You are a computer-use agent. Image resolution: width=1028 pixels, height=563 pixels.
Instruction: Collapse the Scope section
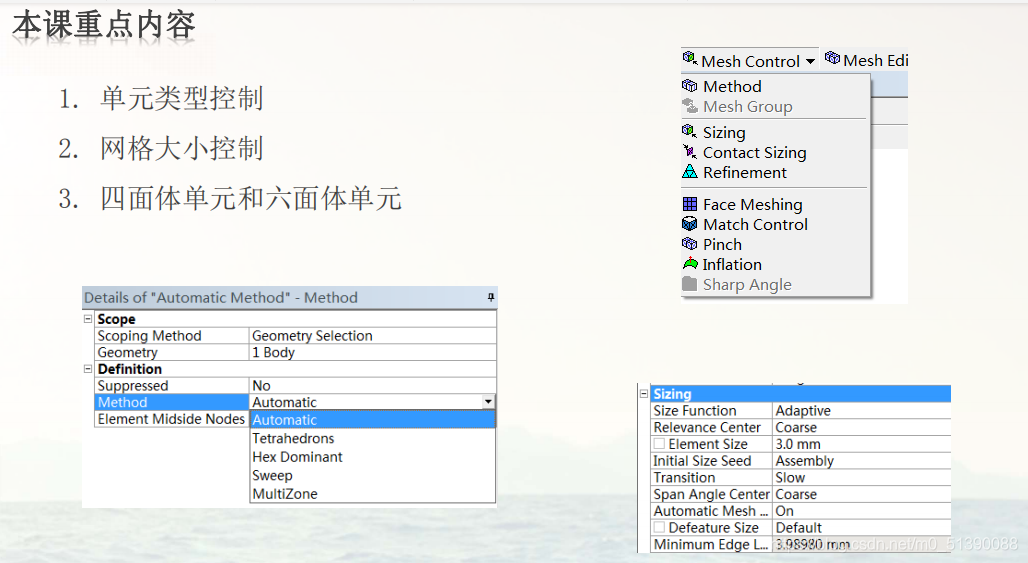88,319
